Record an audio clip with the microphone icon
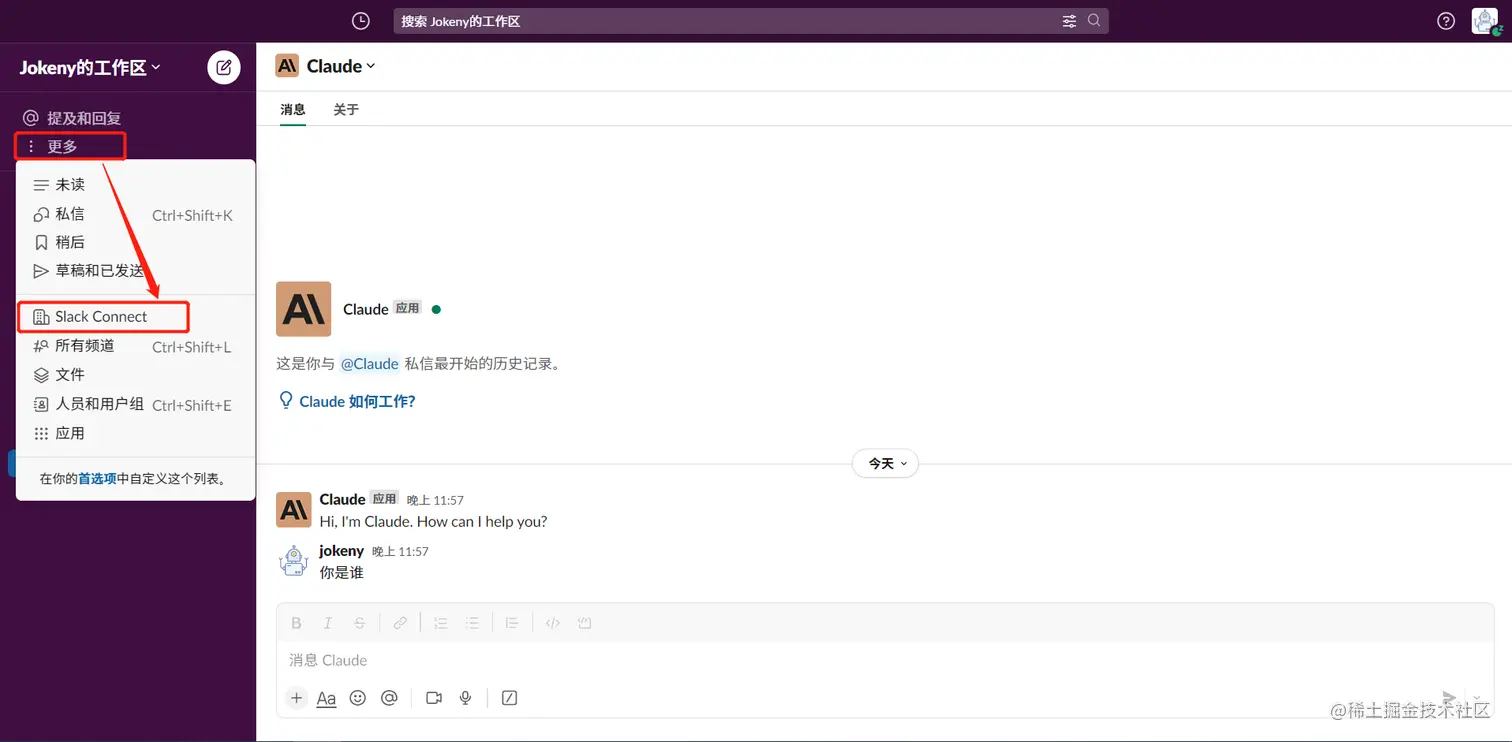The width and height of the screenshot is (1512, 742). pyautogui.click(x=465, y=697)
